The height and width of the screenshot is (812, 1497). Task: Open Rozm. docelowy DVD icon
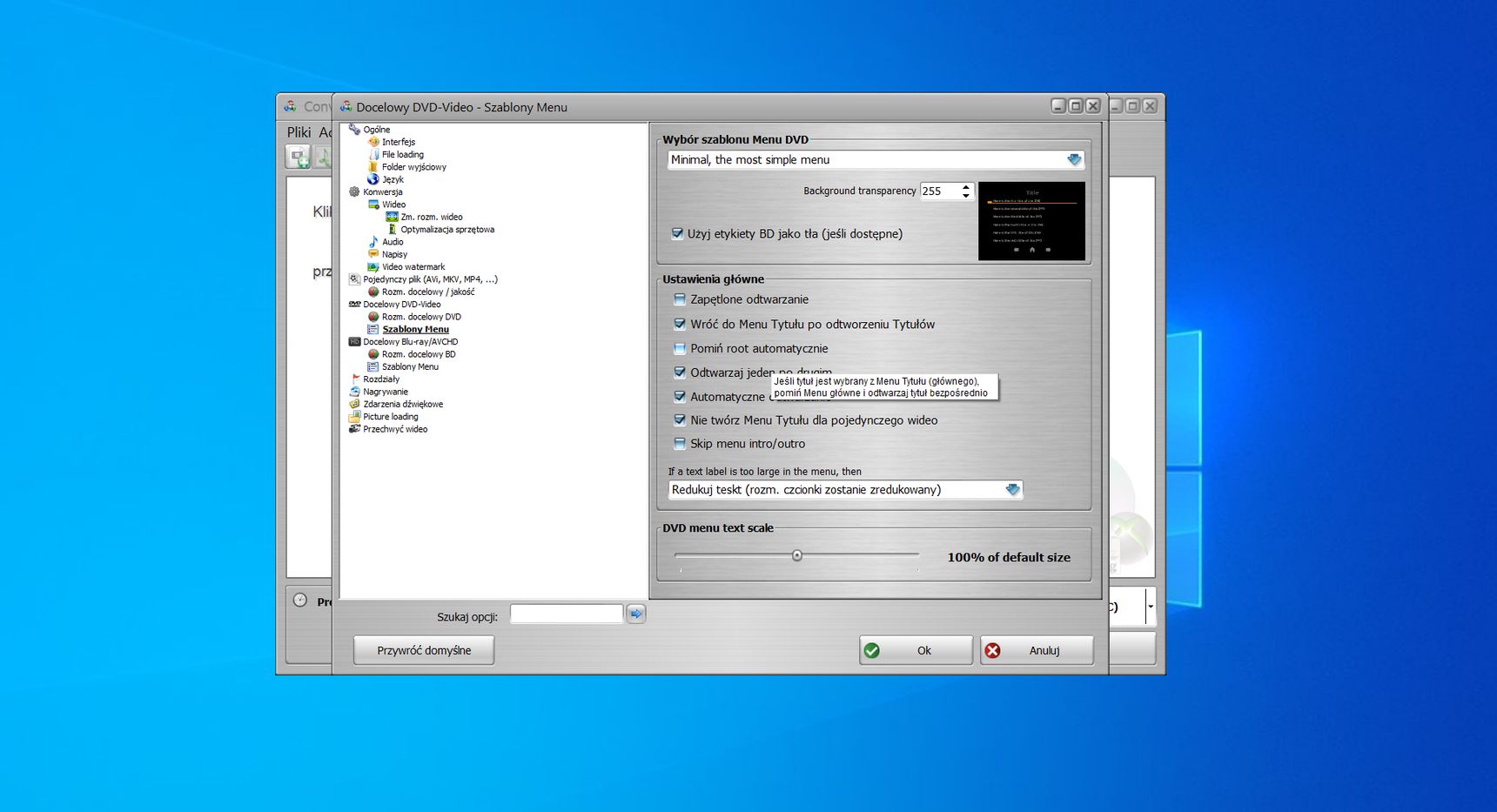pos(373,317)
